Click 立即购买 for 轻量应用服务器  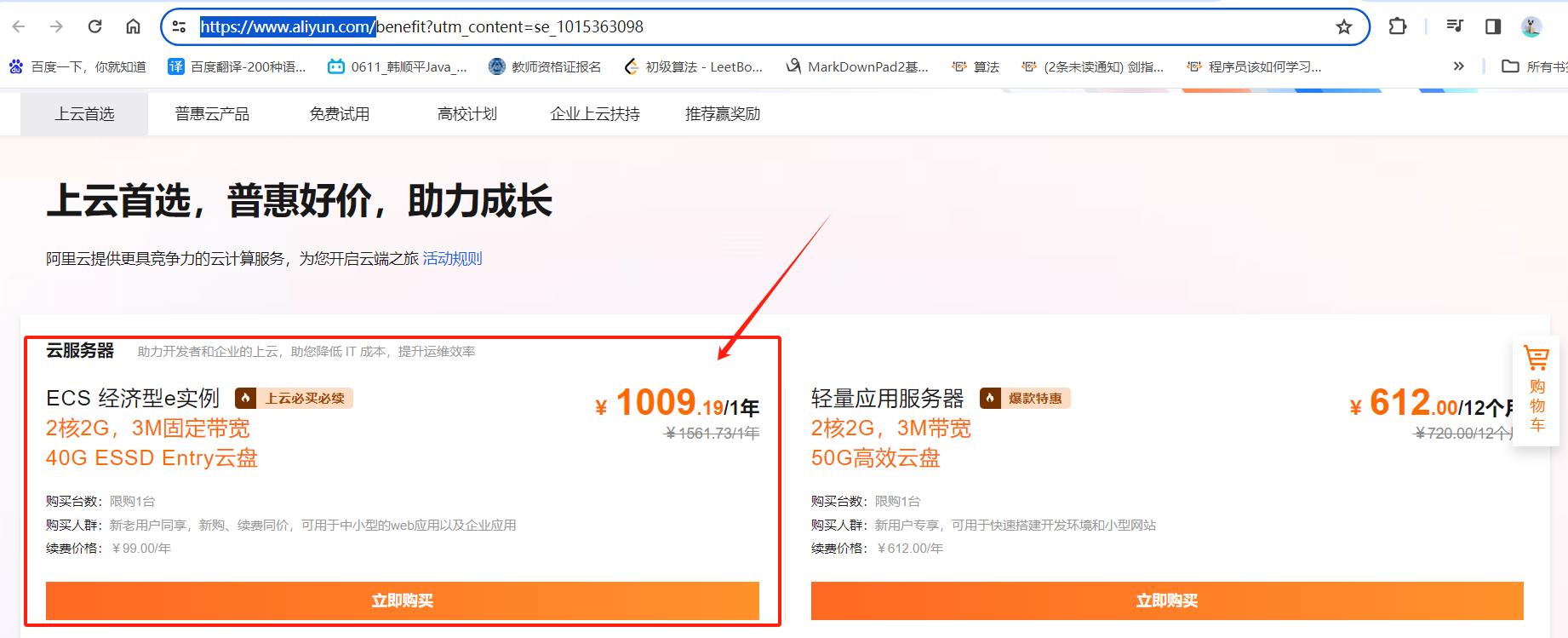point(1167,601)
